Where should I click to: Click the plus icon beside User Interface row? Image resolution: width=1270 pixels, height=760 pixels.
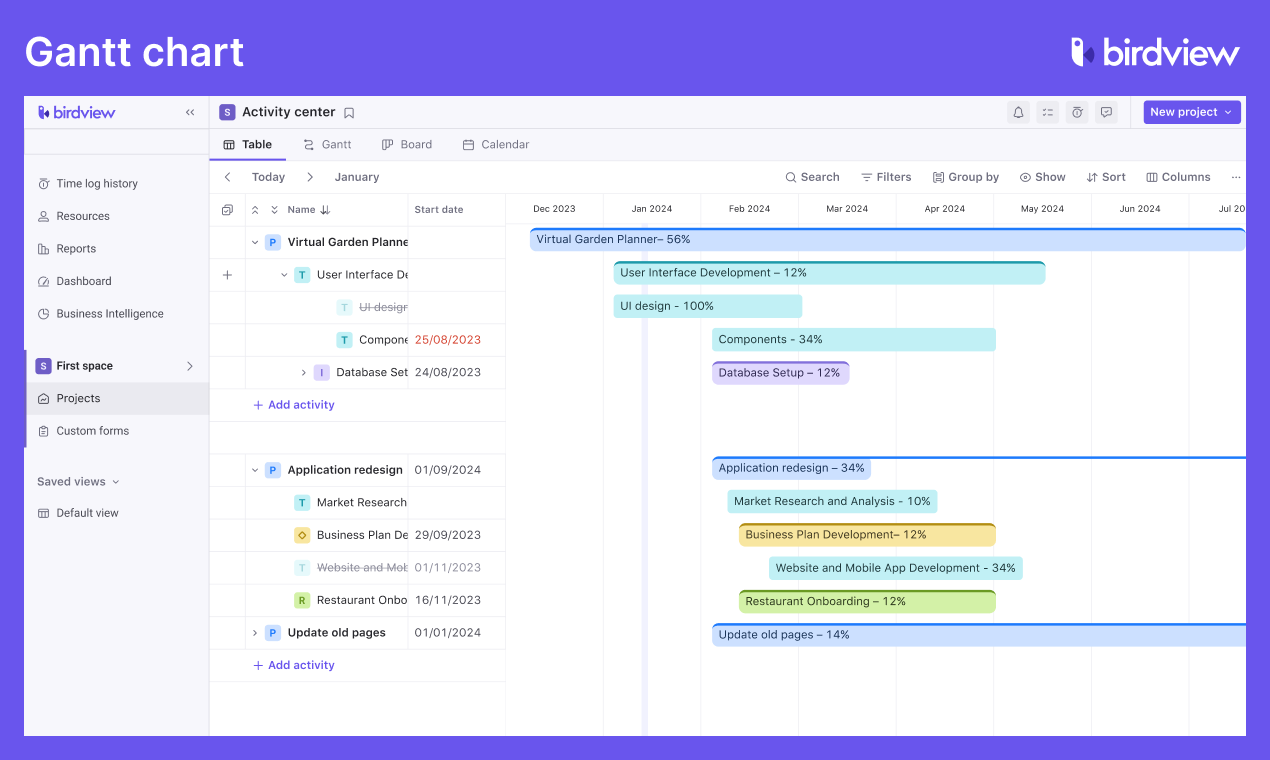point(227,275)
